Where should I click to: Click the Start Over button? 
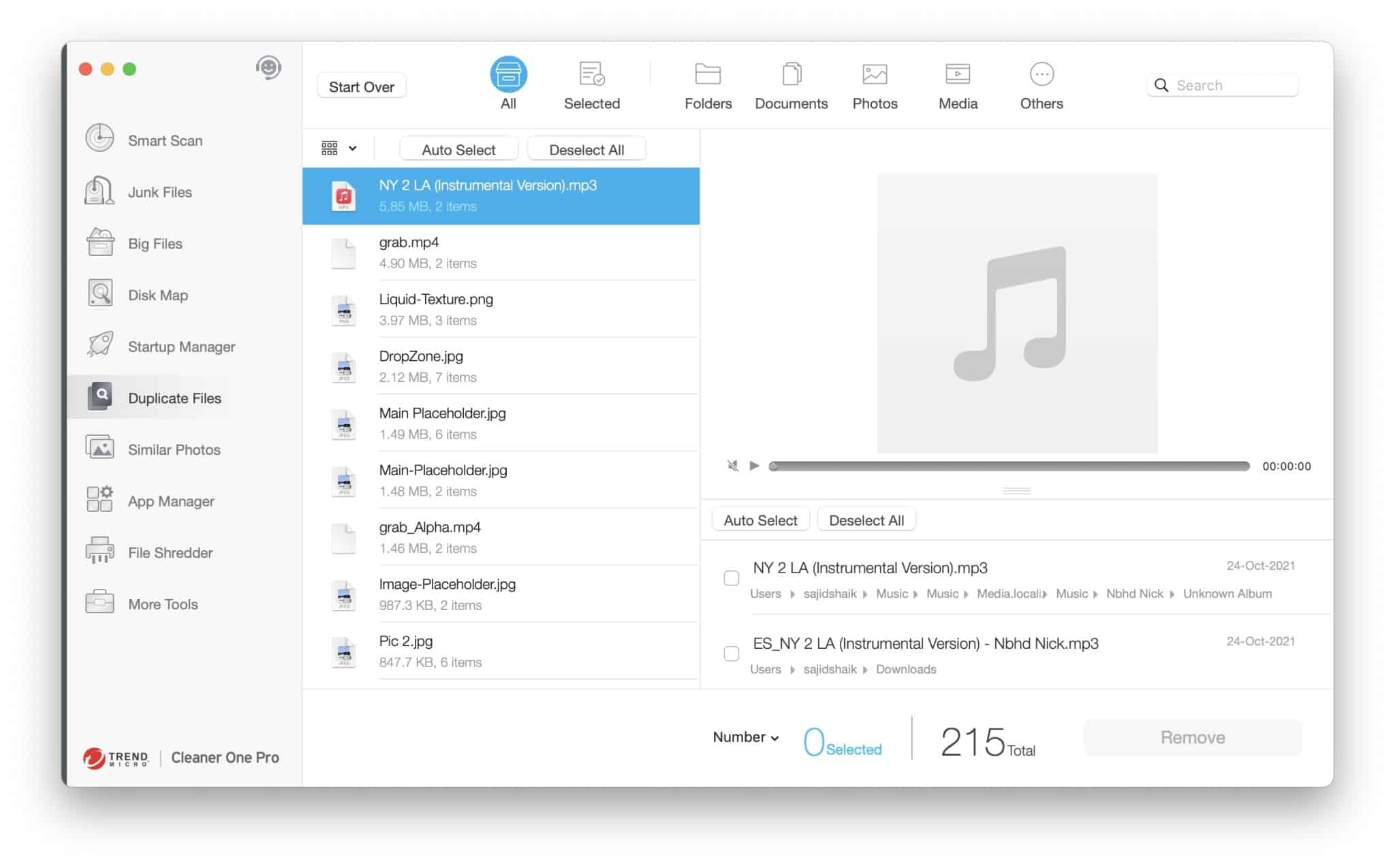point(362,86)
